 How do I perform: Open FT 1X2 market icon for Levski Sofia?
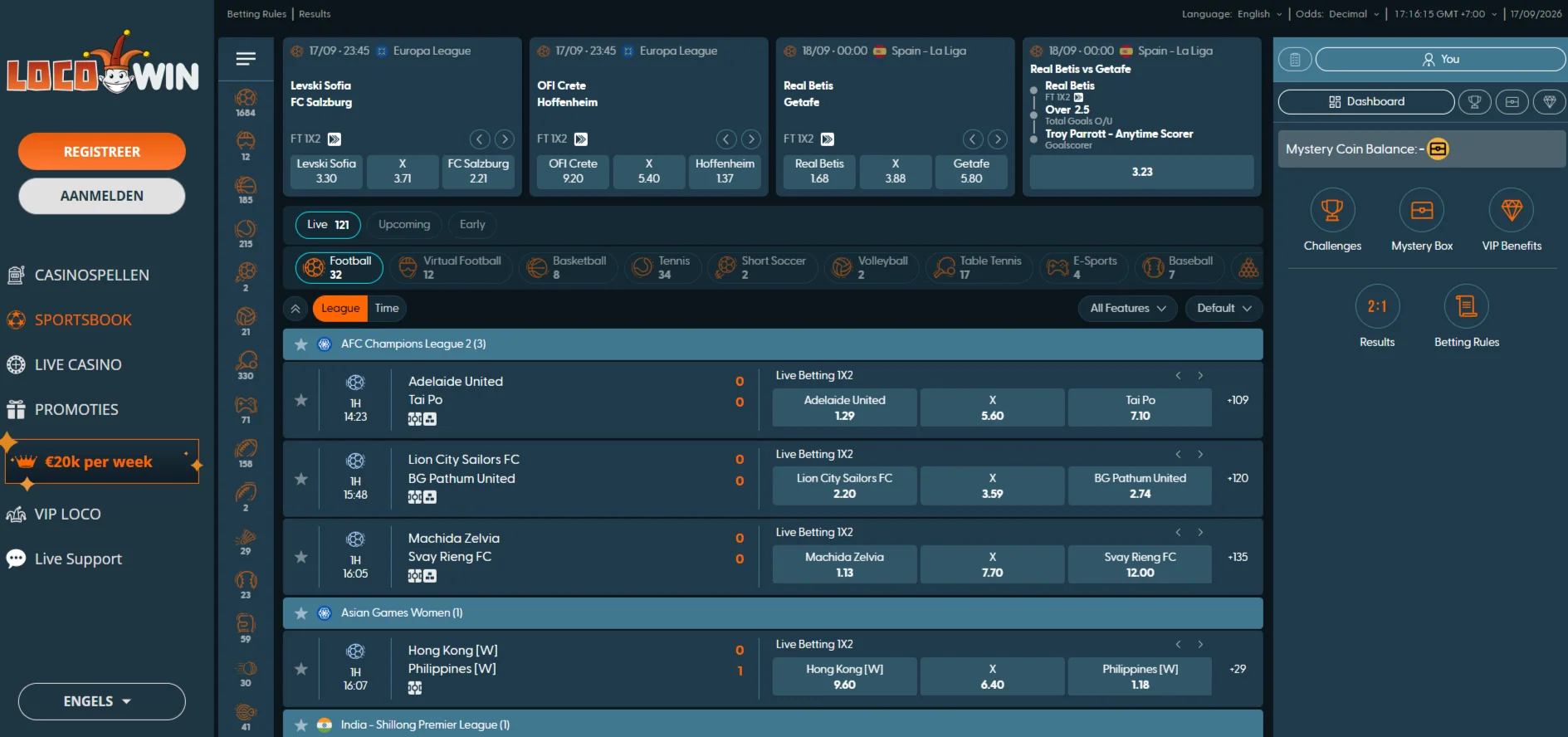point(335,139)
